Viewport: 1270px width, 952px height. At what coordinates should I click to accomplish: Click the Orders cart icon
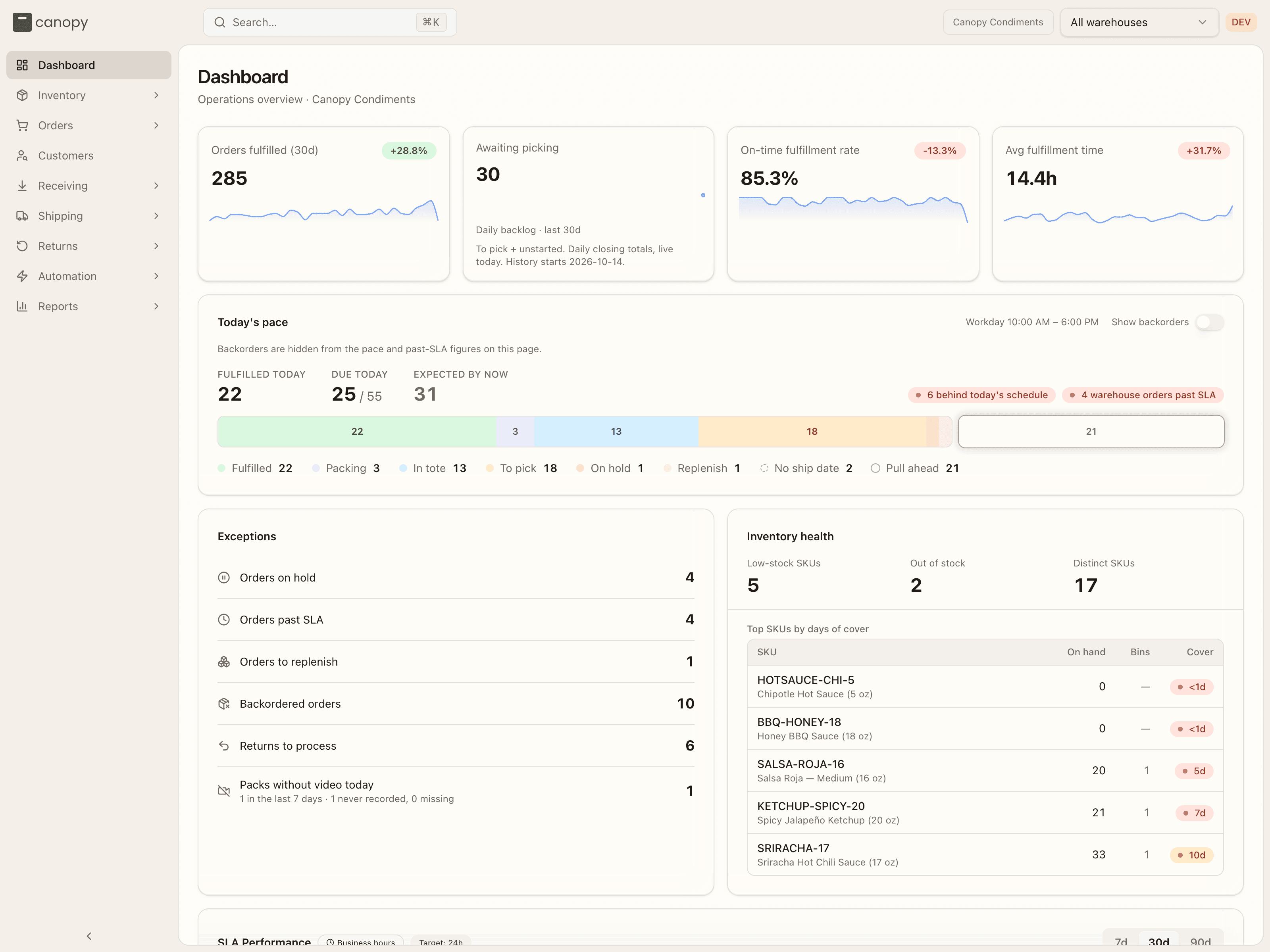22,125
